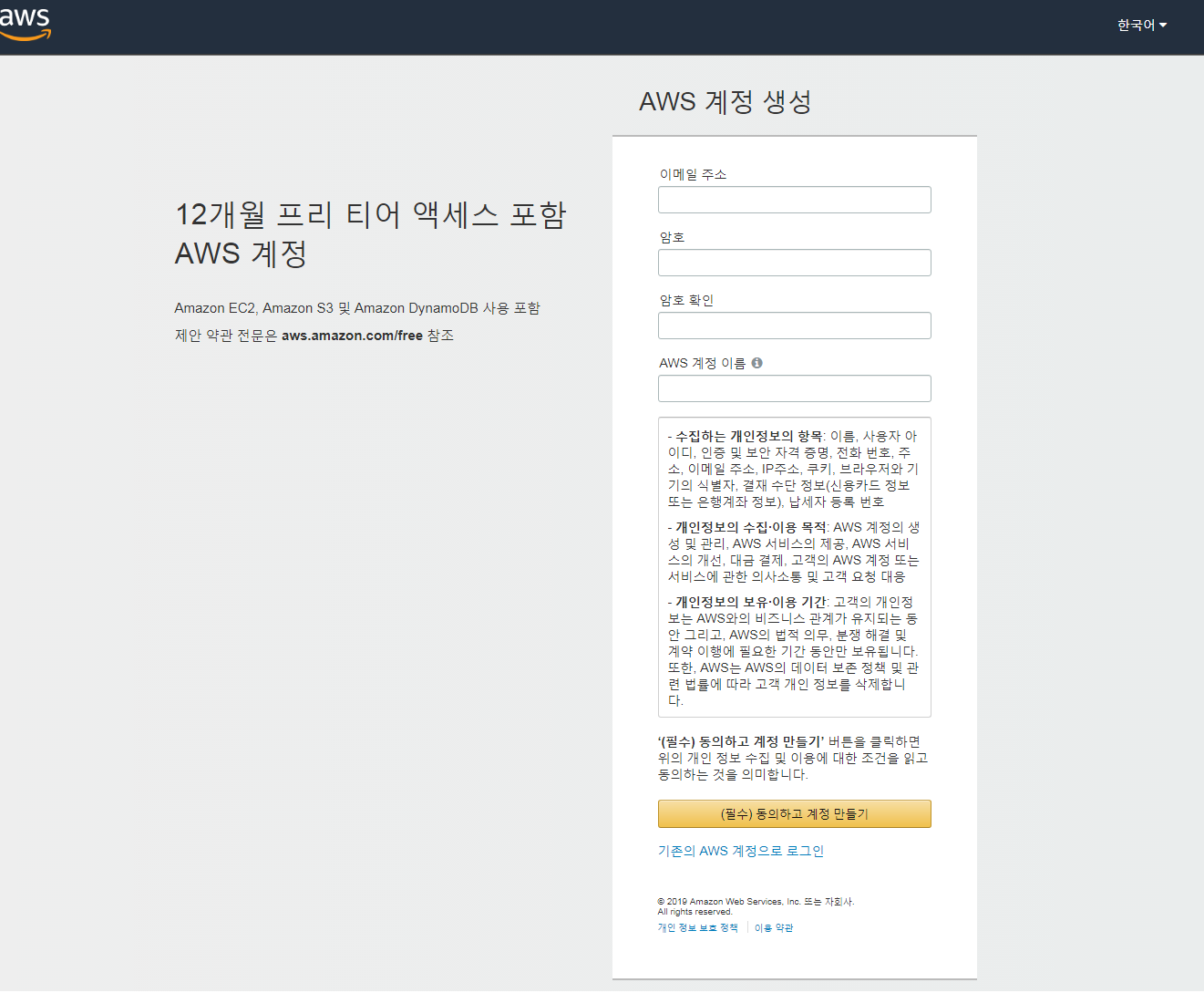Image resolution: width=1204 pixels, height=993 pixels.
Task: Focus the 암호 password field
Action: [794, 263]
